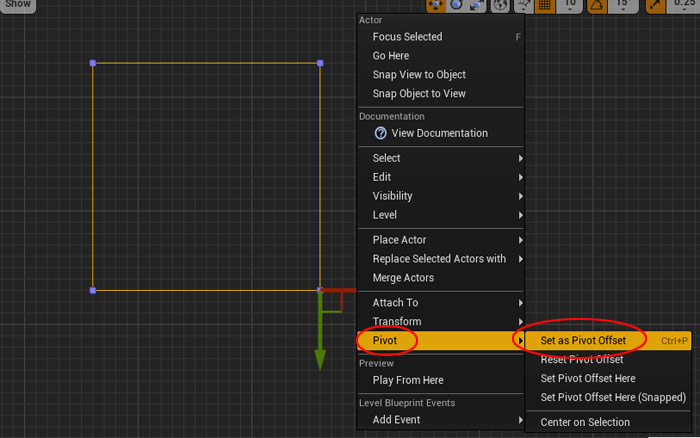Image resolution: width=700 pixels, height=438 pixels.
Task: Toggle the rotation angle snapping icon
Action: click(x=596, y=5)
